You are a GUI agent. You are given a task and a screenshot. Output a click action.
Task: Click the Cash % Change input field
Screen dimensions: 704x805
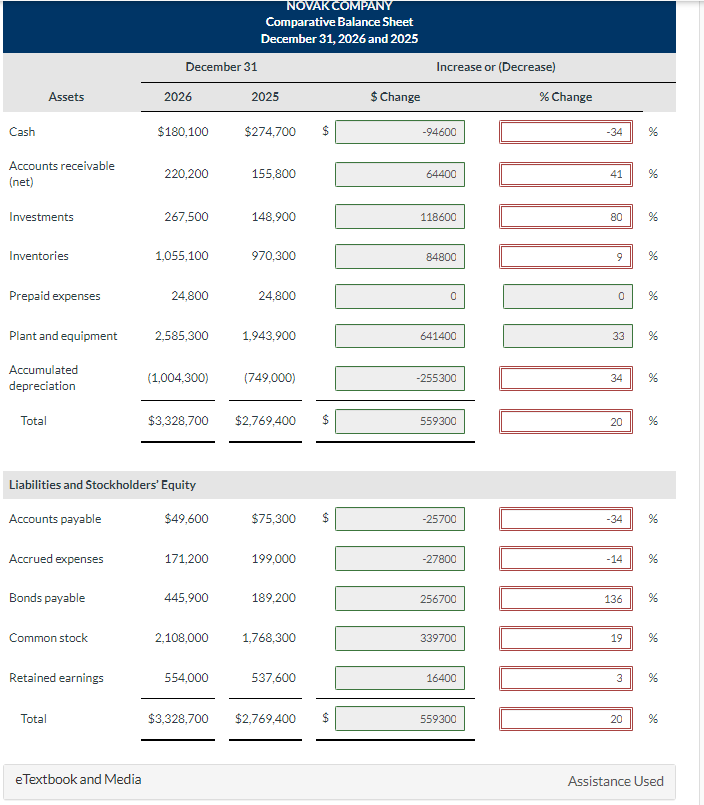565,132
